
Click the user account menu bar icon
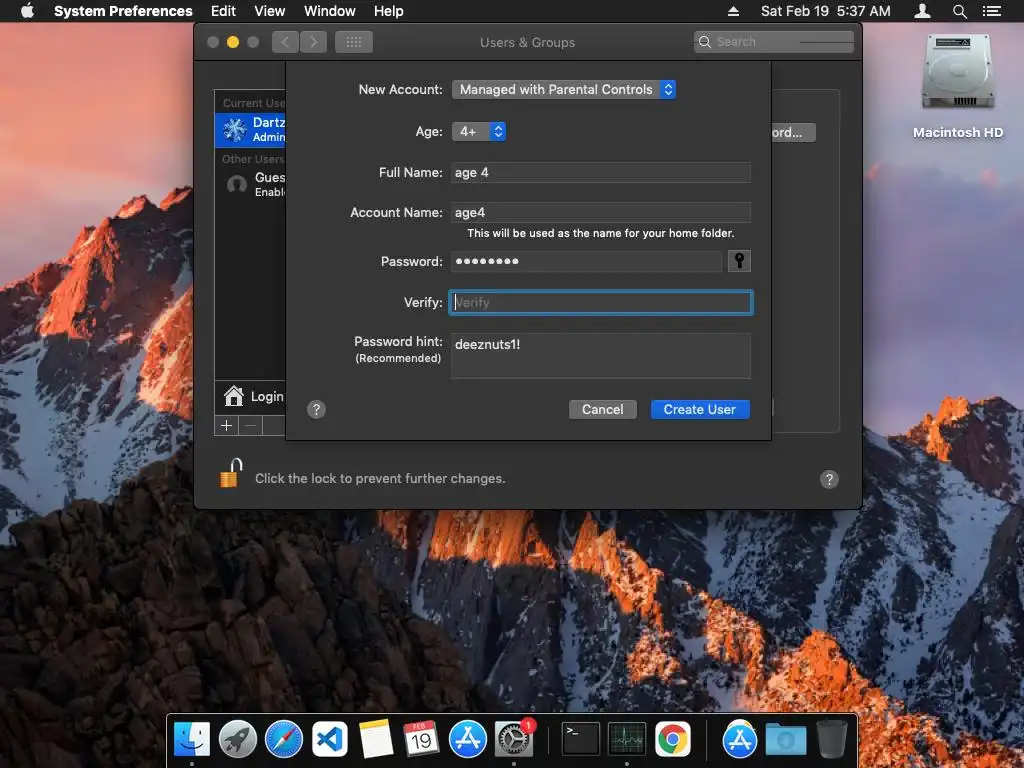coord(922,11)
